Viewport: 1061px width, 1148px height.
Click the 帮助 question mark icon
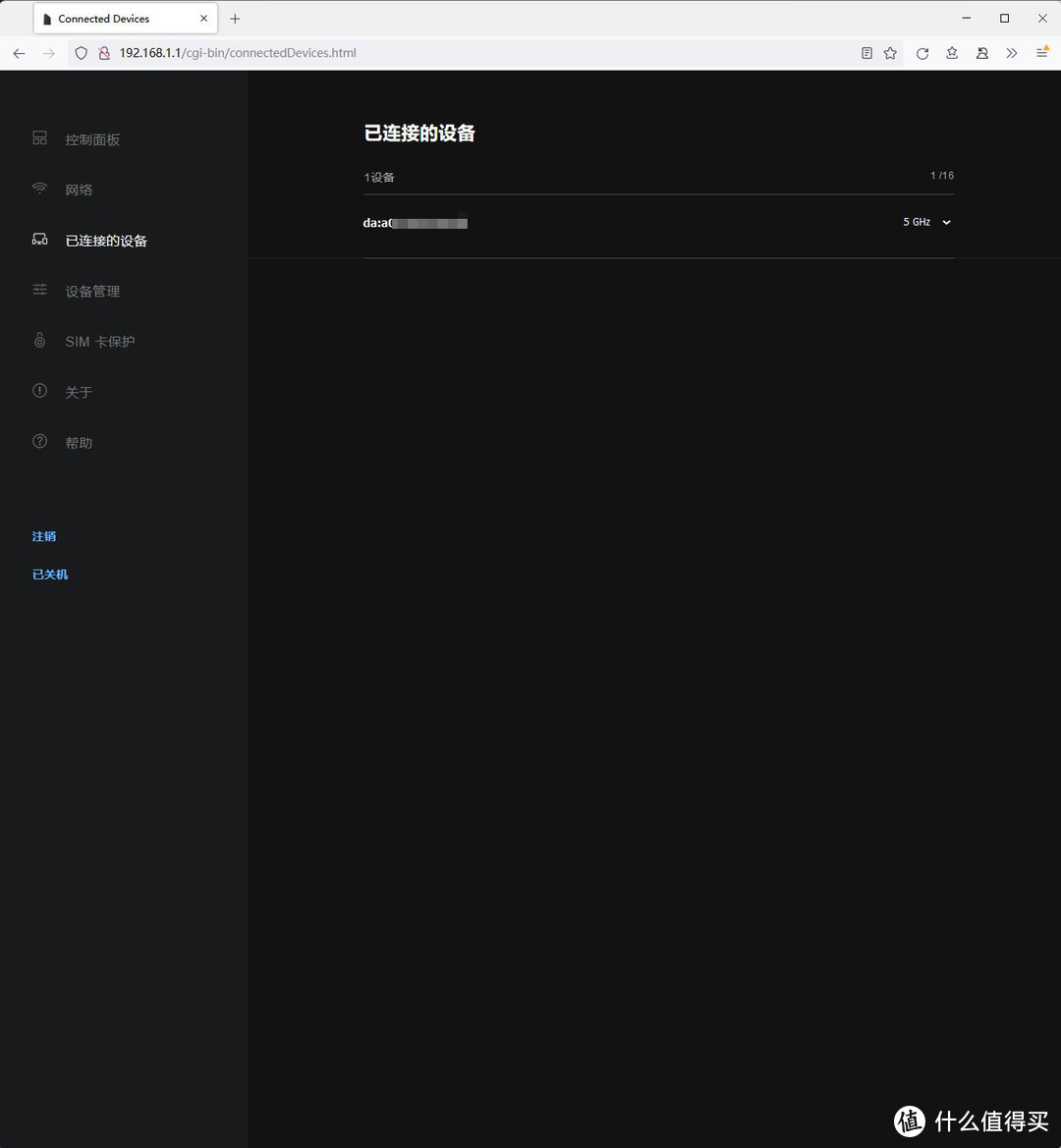tap(39, 442)
